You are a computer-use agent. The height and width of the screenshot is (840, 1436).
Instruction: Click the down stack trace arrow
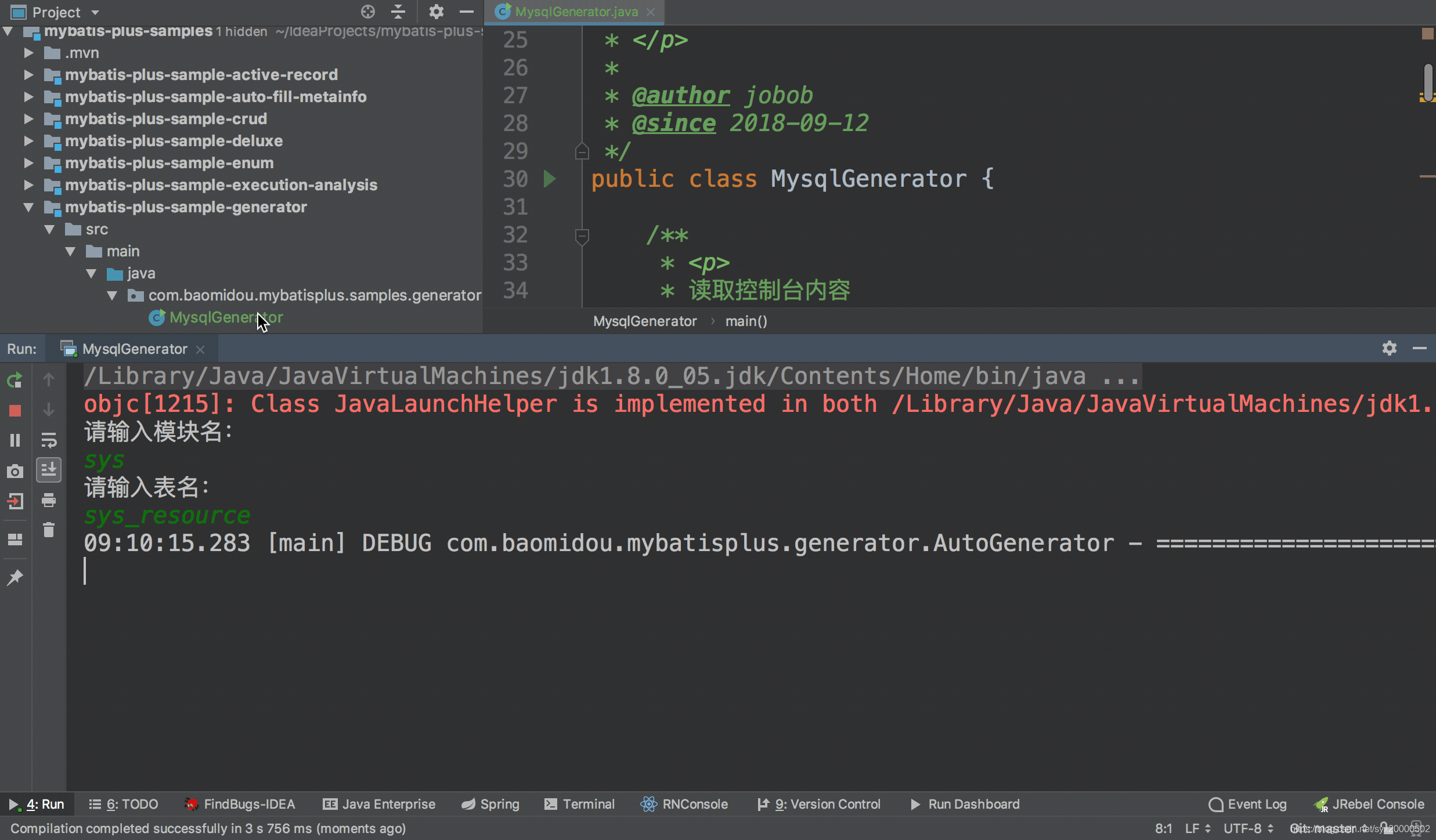49,410
